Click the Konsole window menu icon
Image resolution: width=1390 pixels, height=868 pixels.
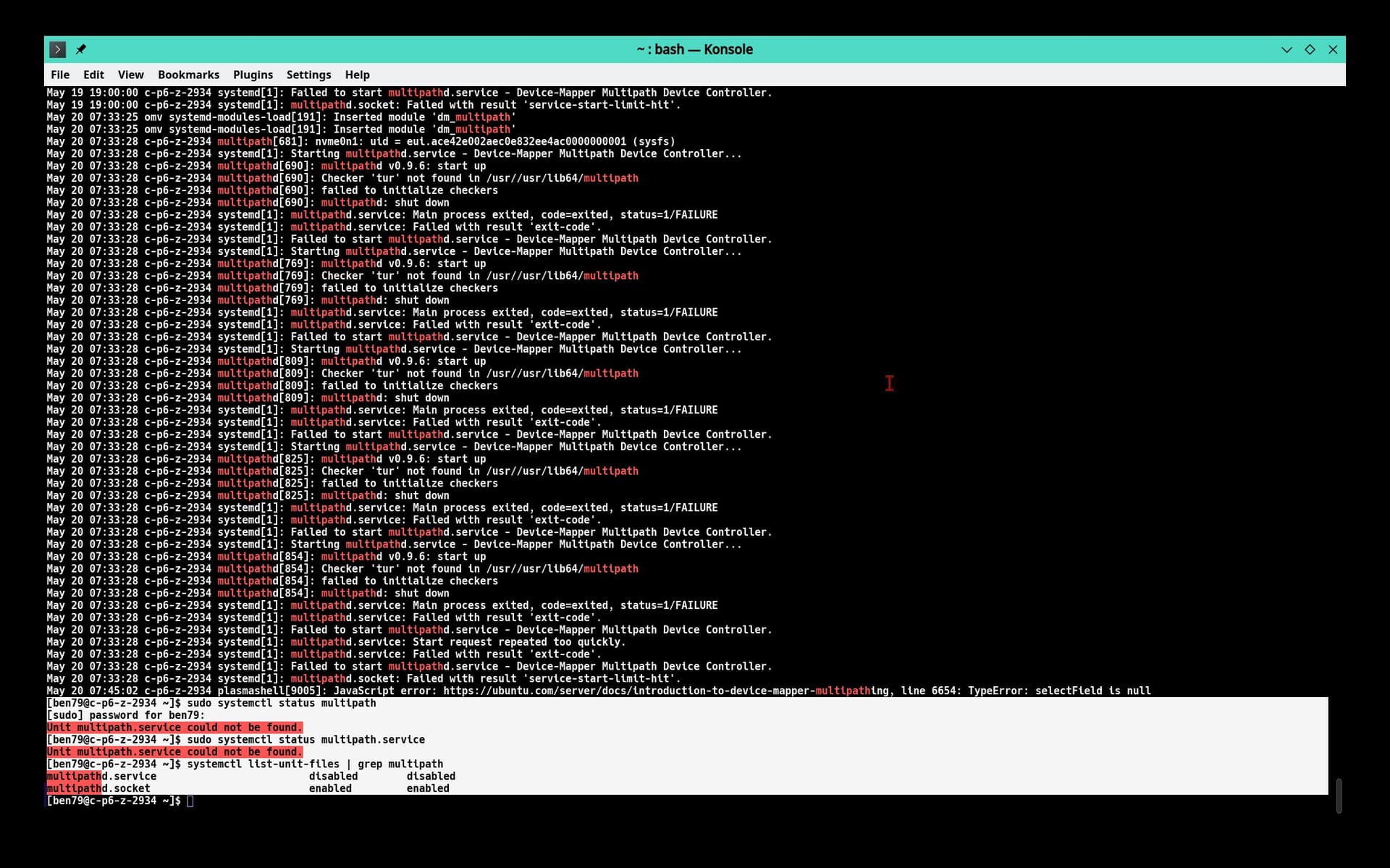(57, 49)
